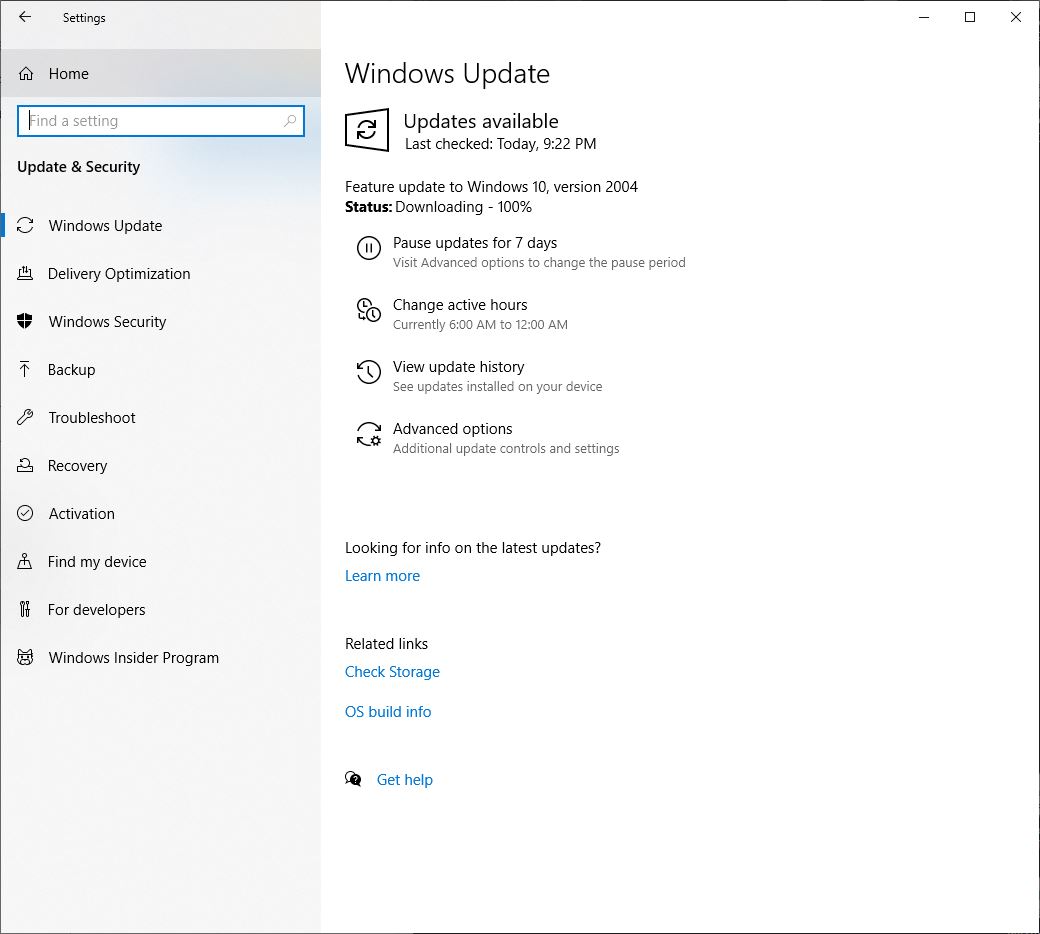
Task: Select Find my device
Action: [161, 561]
